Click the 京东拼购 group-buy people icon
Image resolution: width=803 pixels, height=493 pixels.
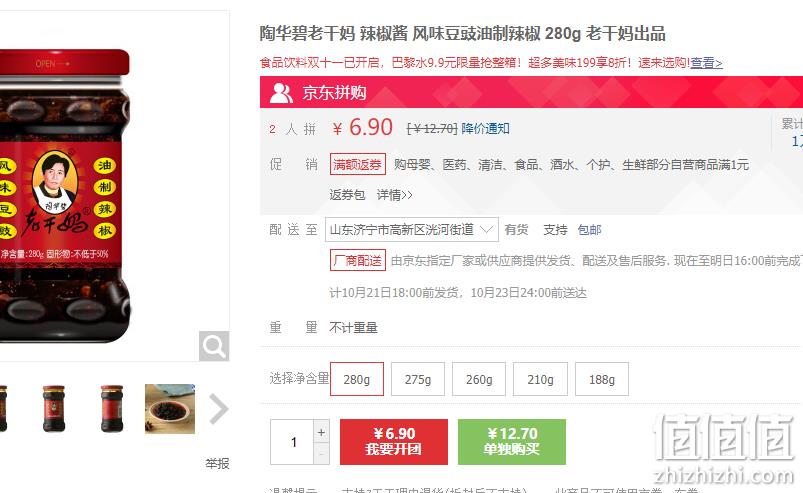[x=281, y=93]
